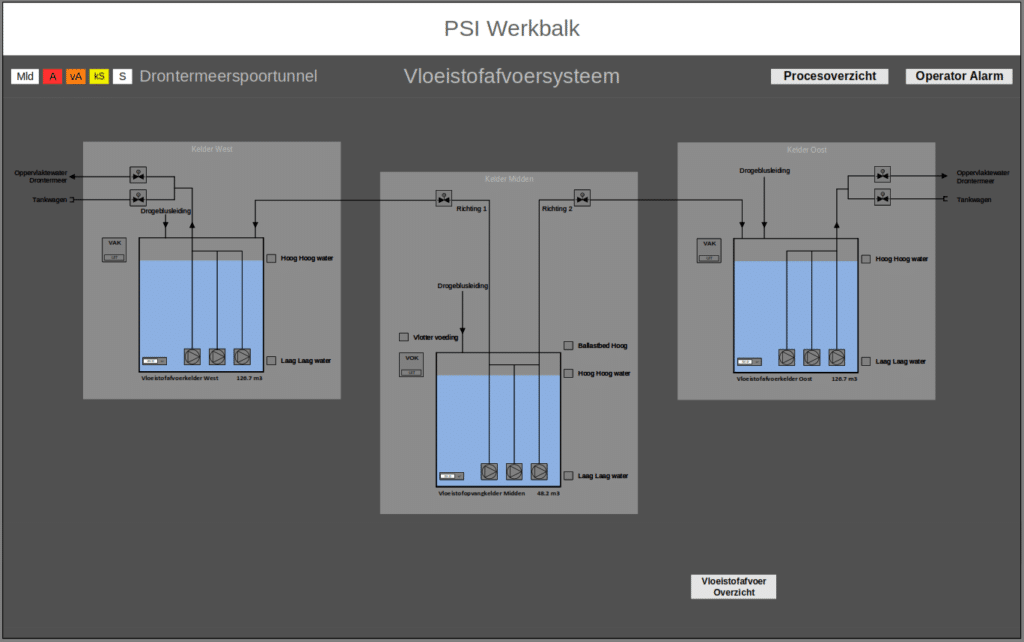Select the Tankwagen valve in Kelder West
The height and width of the screenshot is (642, 1024).
tap(138, 198)
